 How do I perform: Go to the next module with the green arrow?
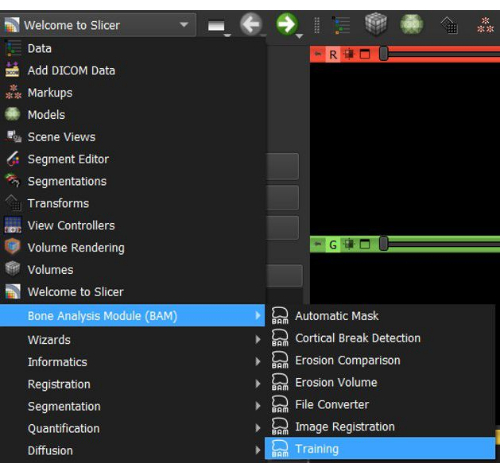(287, 24)
